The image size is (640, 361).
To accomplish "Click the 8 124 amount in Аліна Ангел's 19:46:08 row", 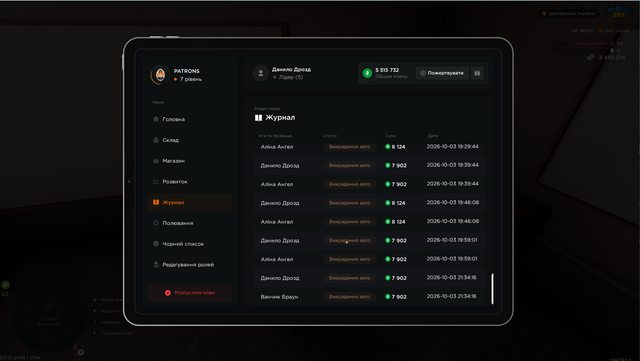I will pos(398,222).
